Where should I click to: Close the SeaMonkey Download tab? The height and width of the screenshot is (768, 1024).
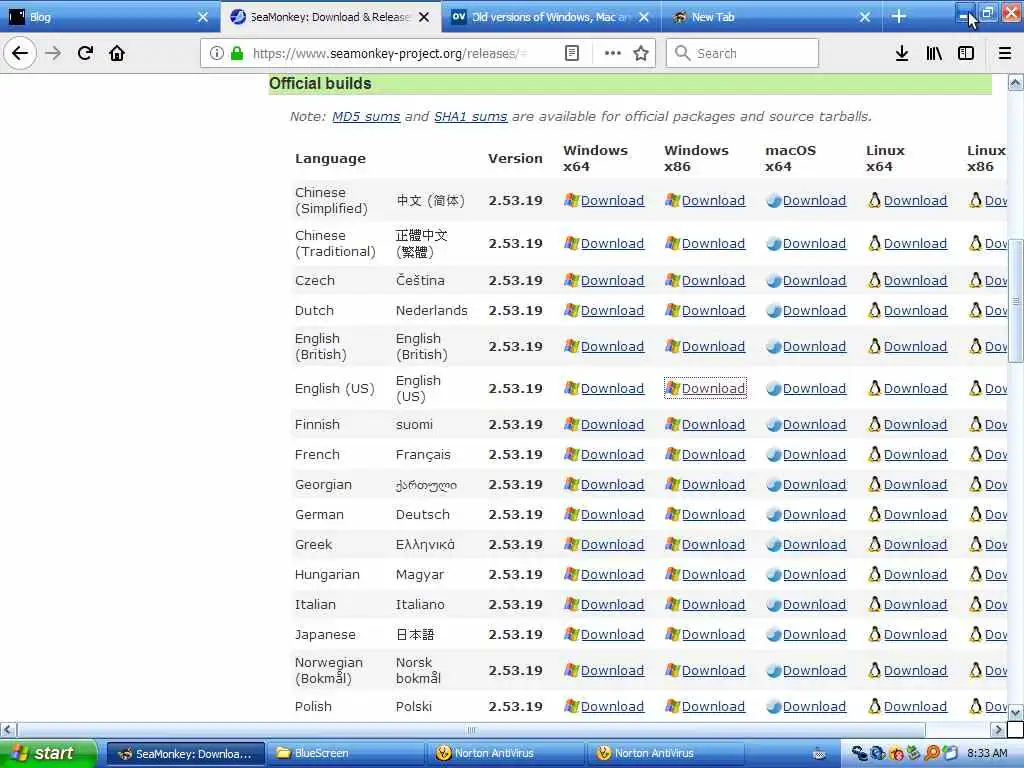pyautogui.click(x=424, y=17)
